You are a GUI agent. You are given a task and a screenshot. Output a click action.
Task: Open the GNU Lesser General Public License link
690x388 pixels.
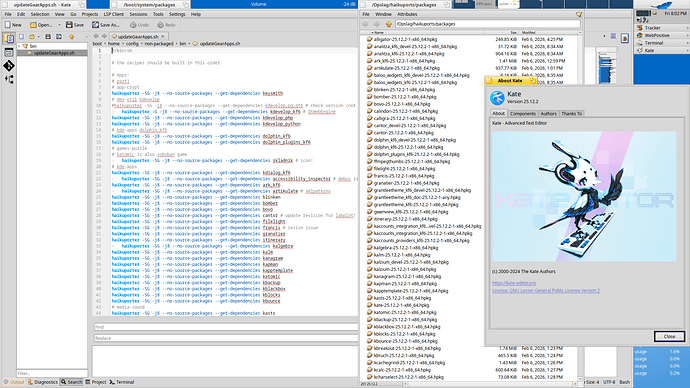pyautogui.click(x=546, y=290)
